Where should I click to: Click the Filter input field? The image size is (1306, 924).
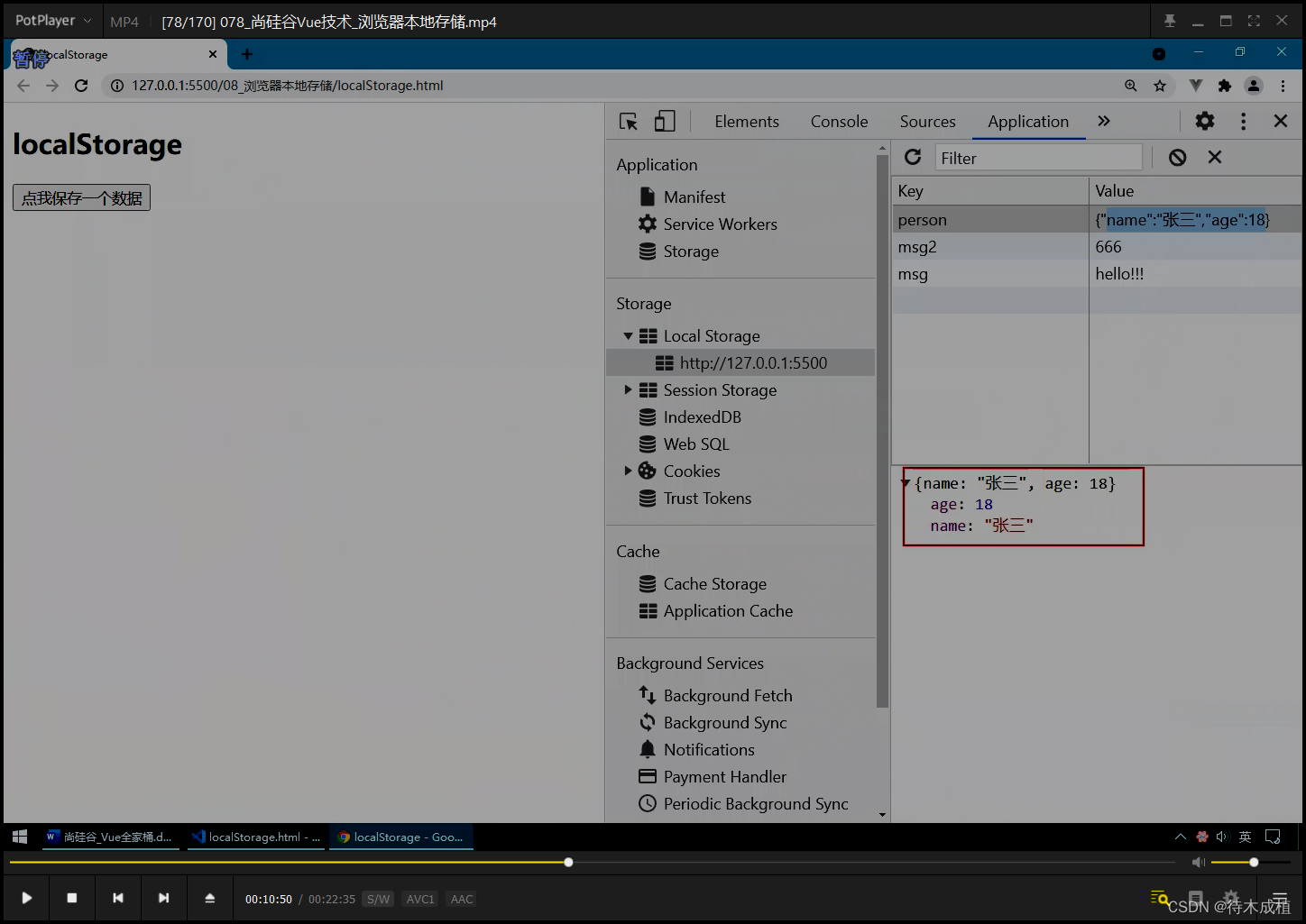(x=1038, y=158)
